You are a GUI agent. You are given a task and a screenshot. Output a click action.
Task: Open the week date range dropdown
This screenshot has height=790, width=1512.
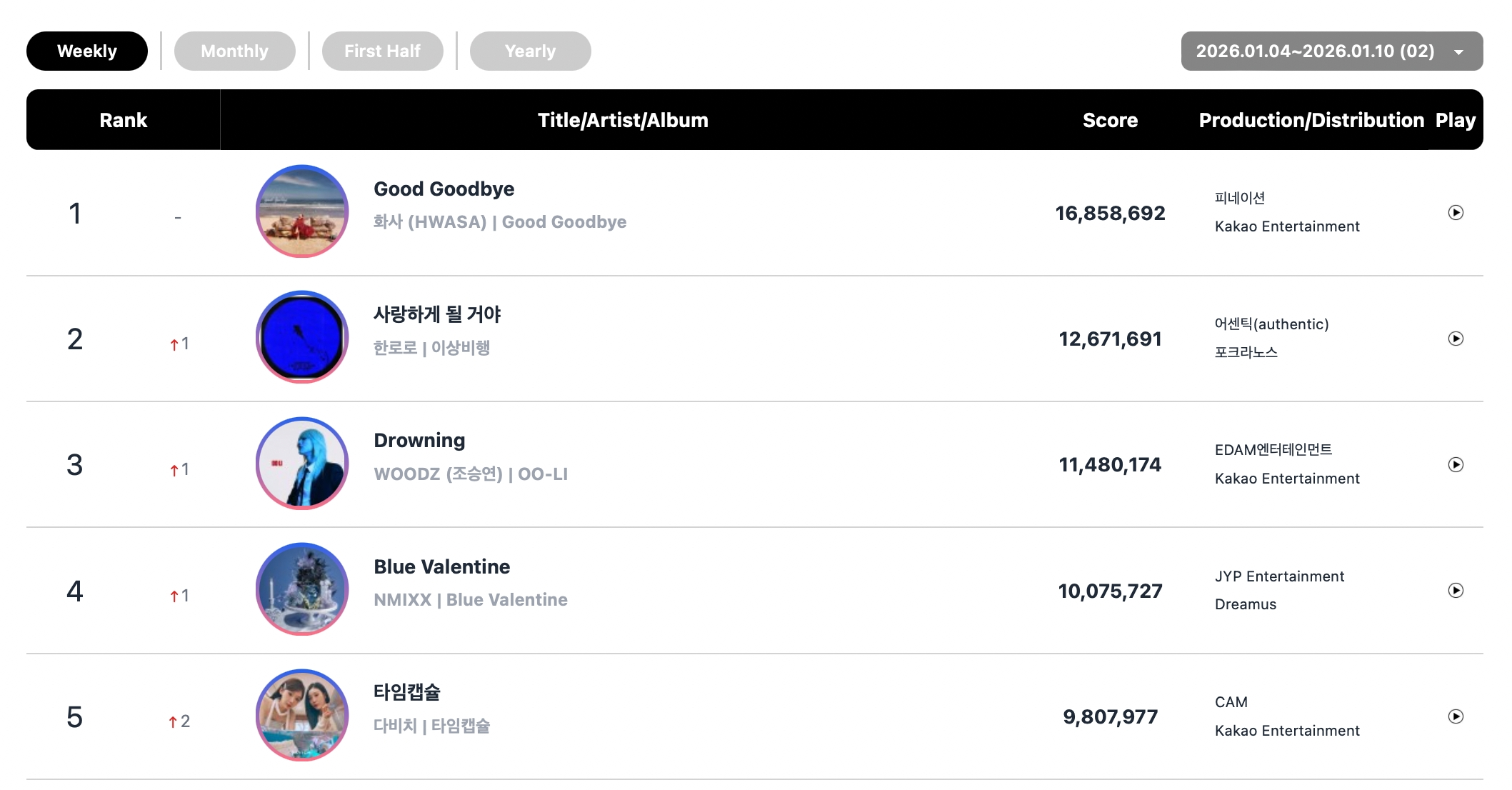tap(1331, 51)
